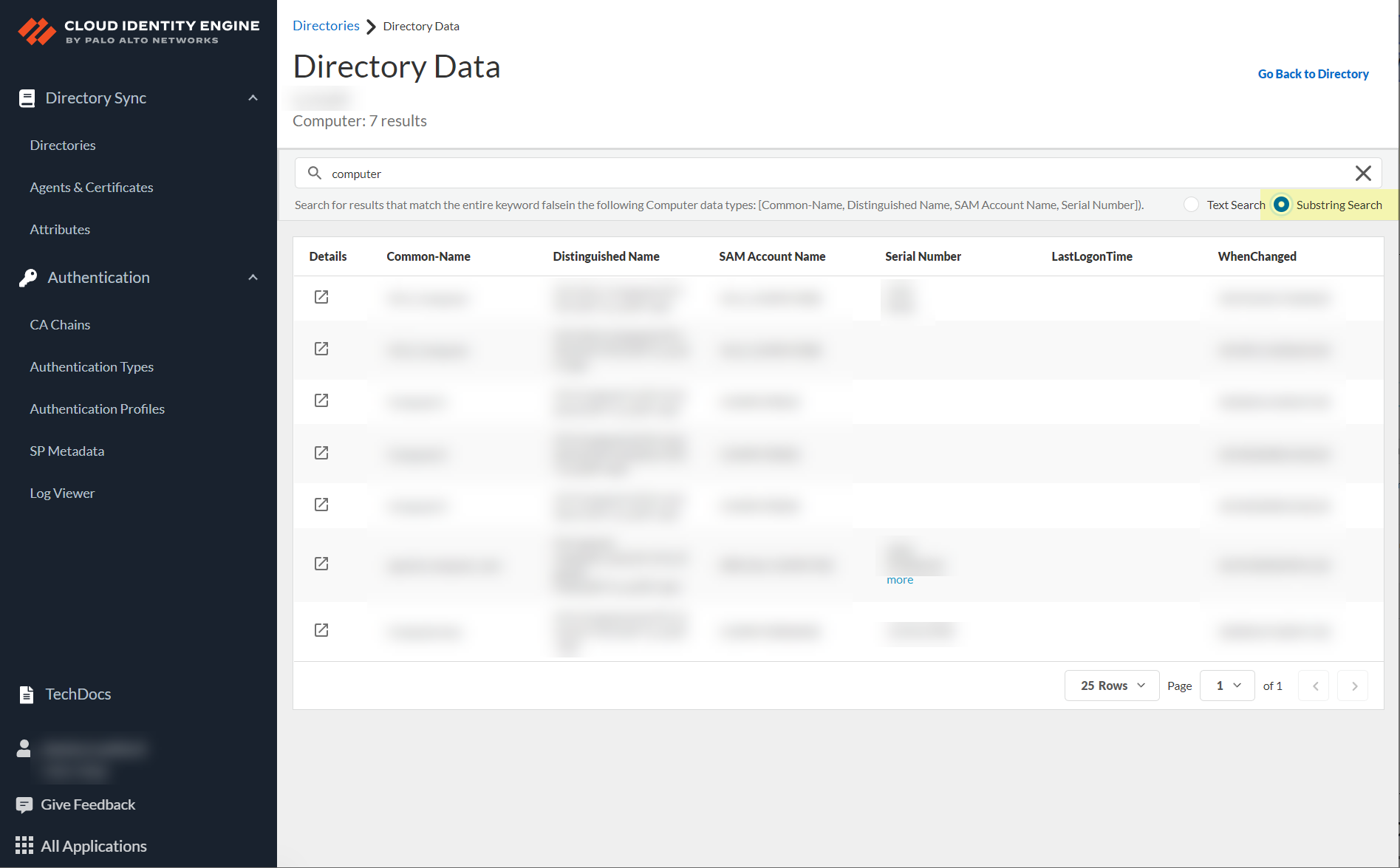The height and width of the screenshot is (868, 1400).
Task: Click Go Back to Directory link
Action: (x=1313, y=74)
